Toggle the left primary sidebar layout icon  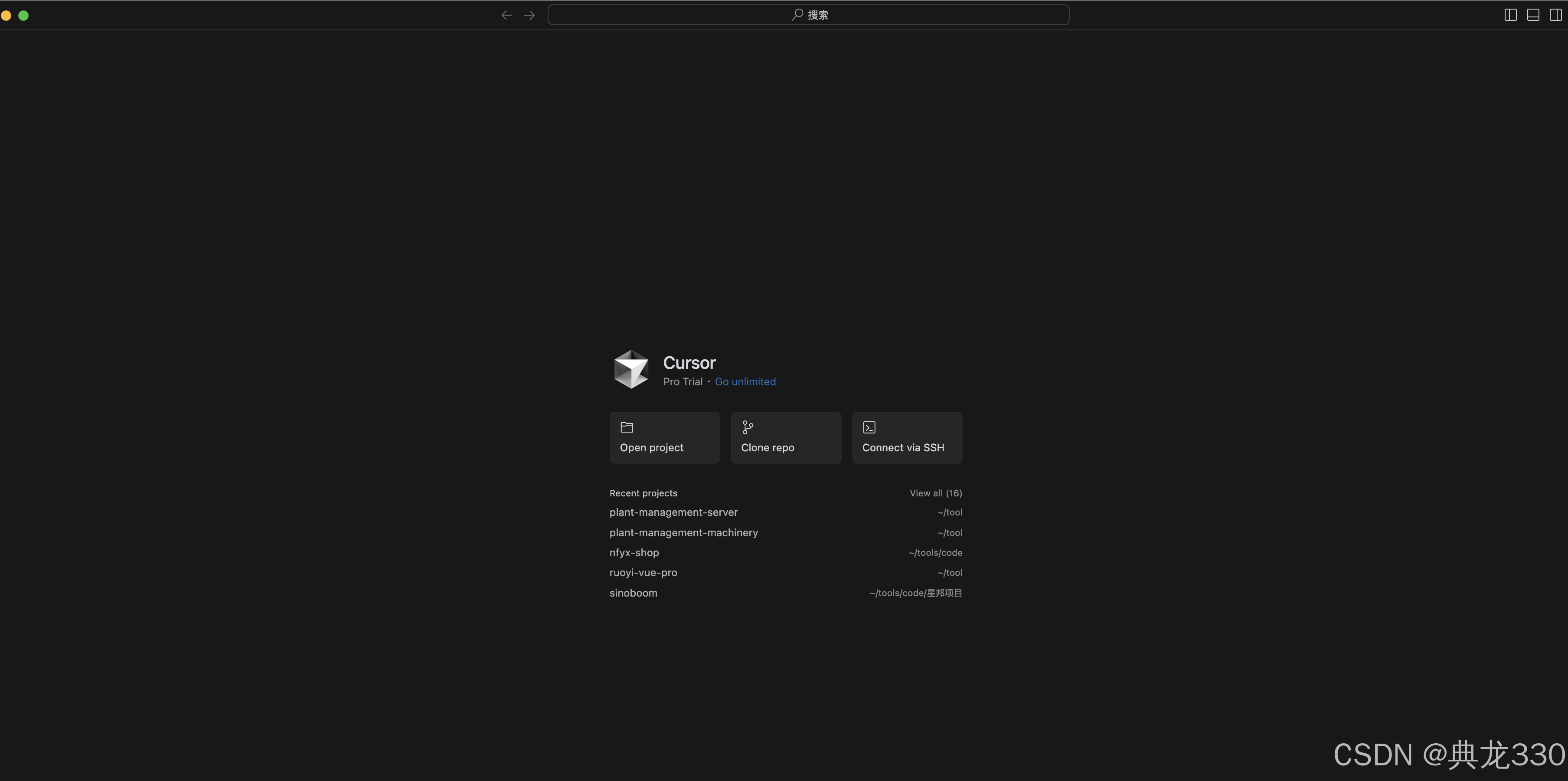1510,15
